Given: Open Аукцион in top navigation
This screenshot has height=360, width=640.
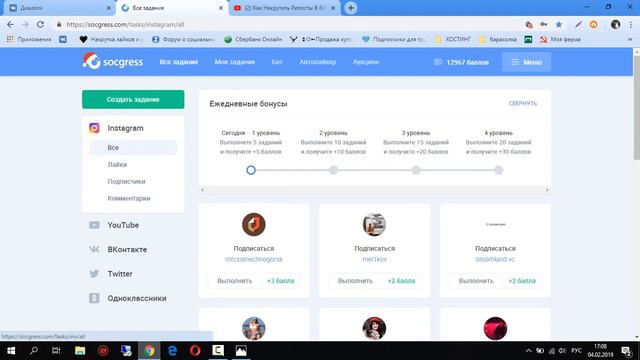Looking at the screenshot, I should point(366,62).
